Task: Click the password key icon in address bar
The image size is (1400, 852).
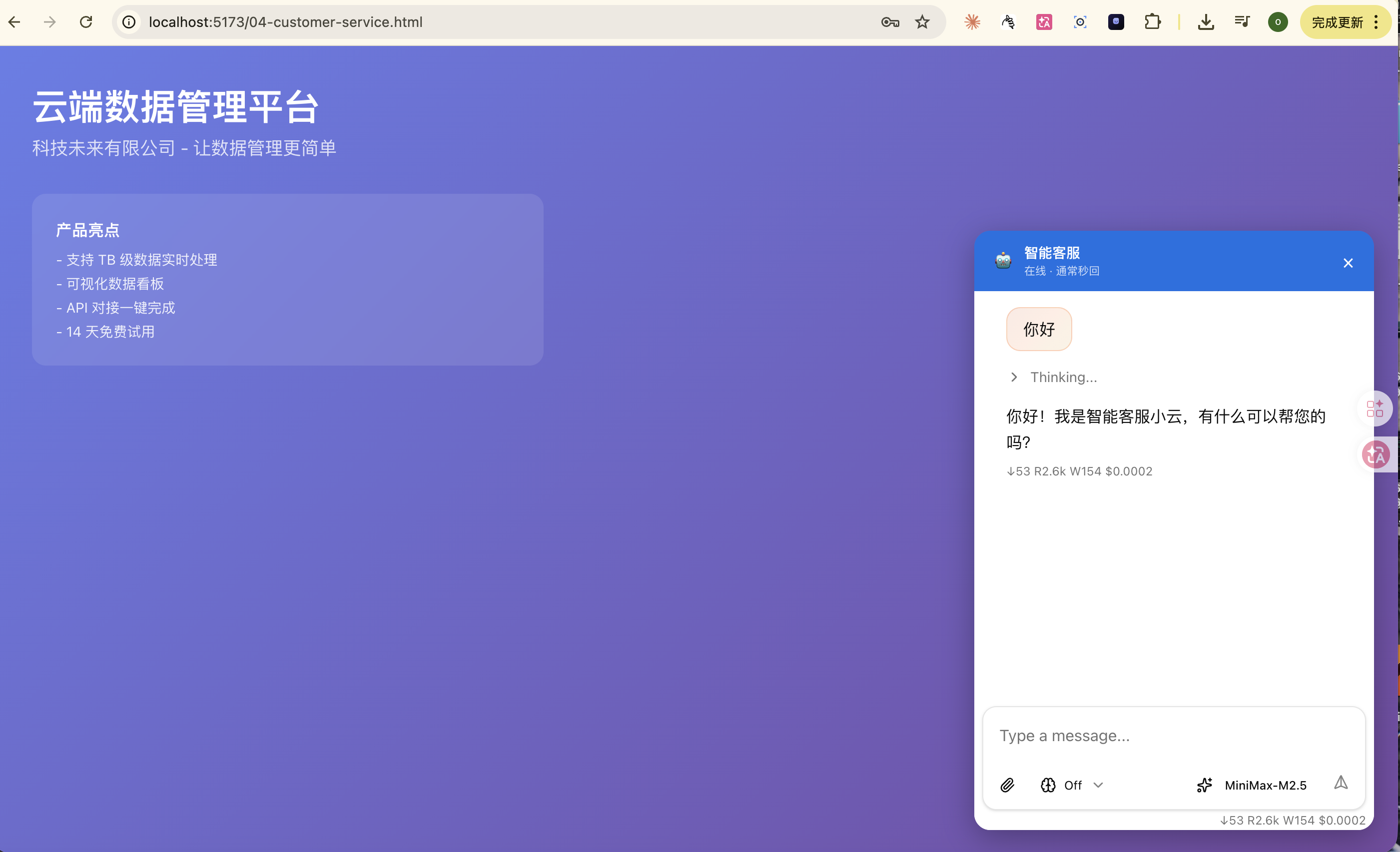Action: [889, 22]
